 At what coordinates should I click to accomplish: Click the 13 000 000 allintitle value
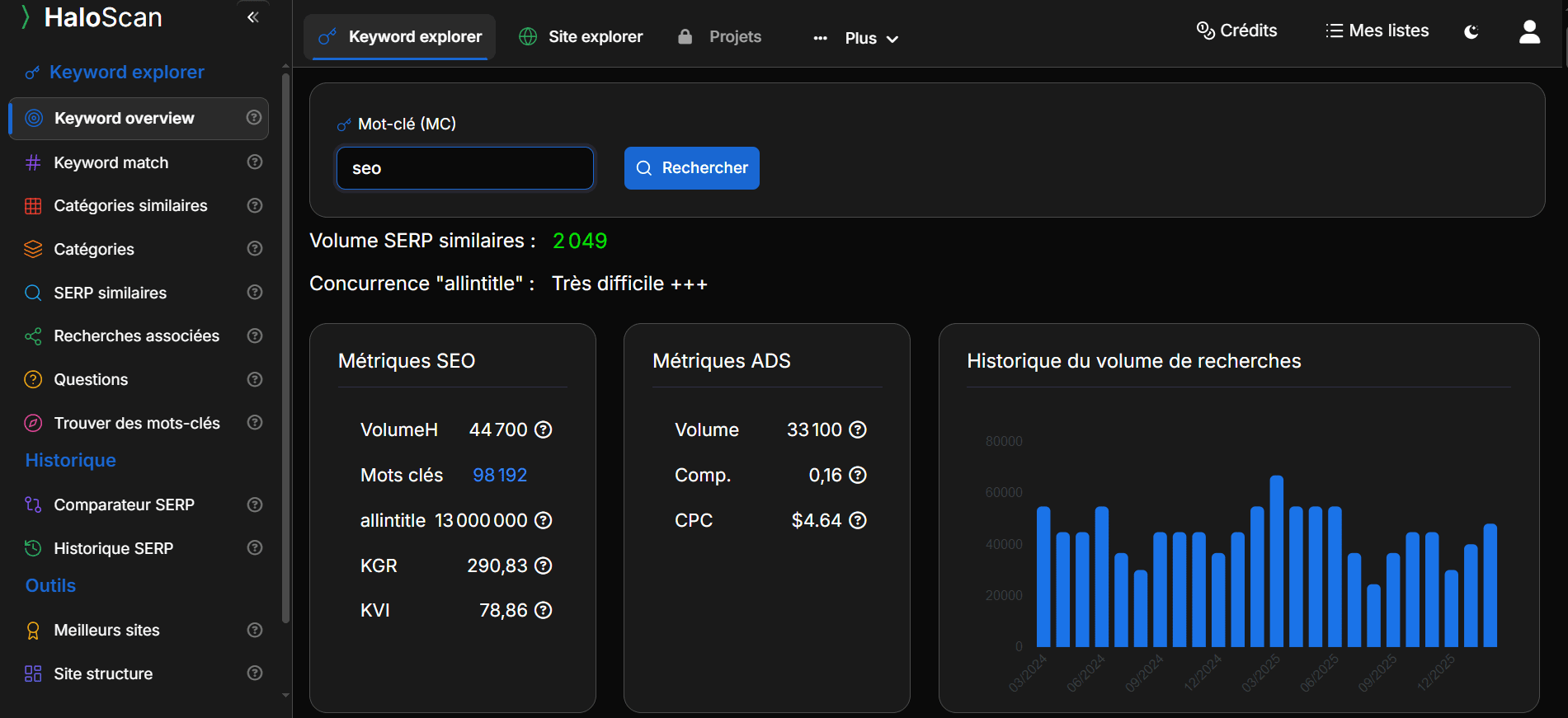pos(481,520)
